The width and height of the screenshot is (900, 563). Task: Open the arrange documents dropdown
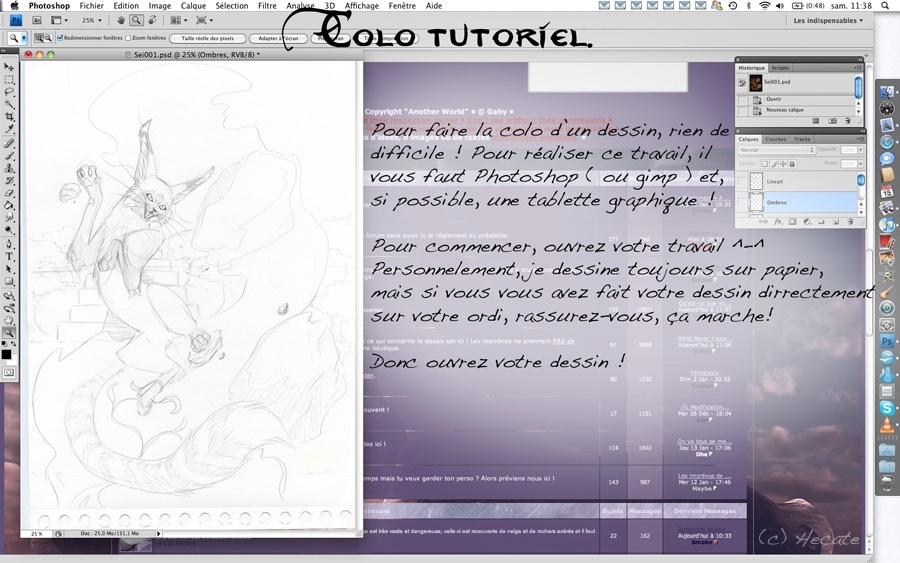tap(178, 20)
